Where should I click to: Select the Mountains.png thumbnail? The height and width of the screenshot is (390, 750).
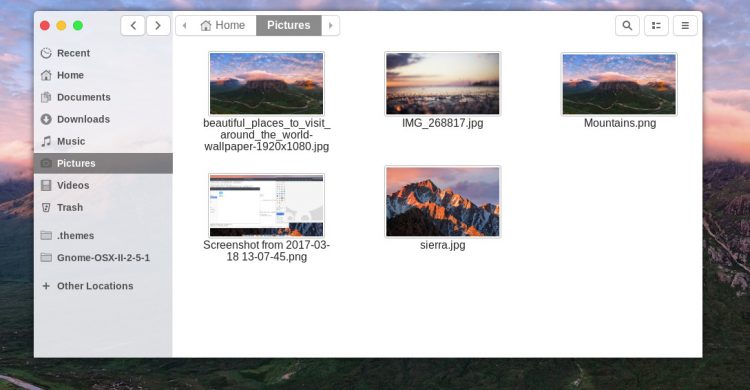pos(619,84)
